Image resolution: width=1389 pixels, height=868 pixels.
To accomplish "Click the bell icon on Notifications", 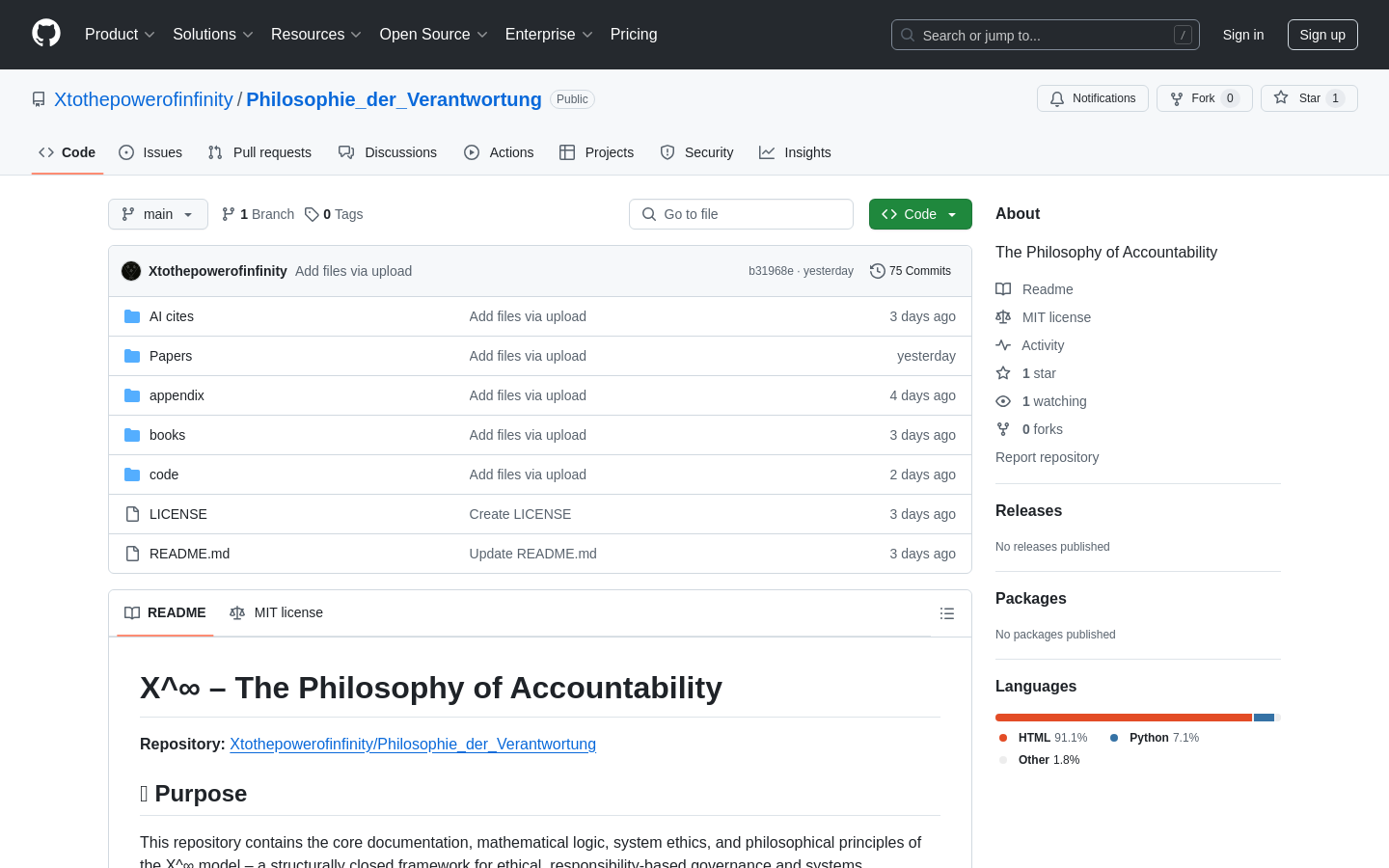I will coord(1057,98).
